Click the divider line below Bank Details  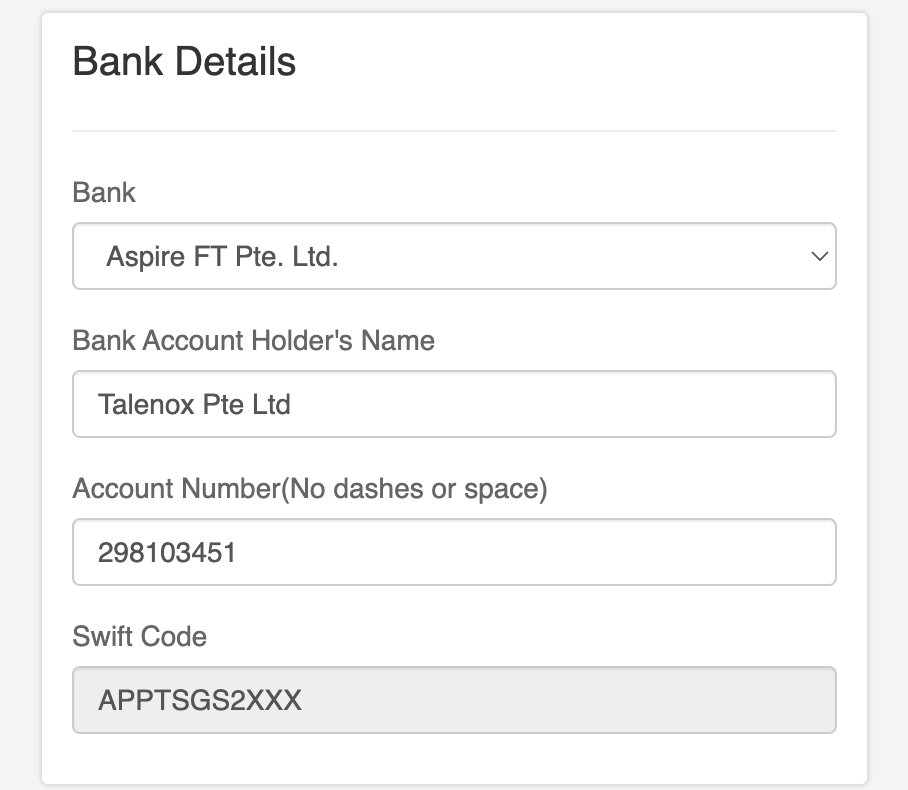coord(454,131)
